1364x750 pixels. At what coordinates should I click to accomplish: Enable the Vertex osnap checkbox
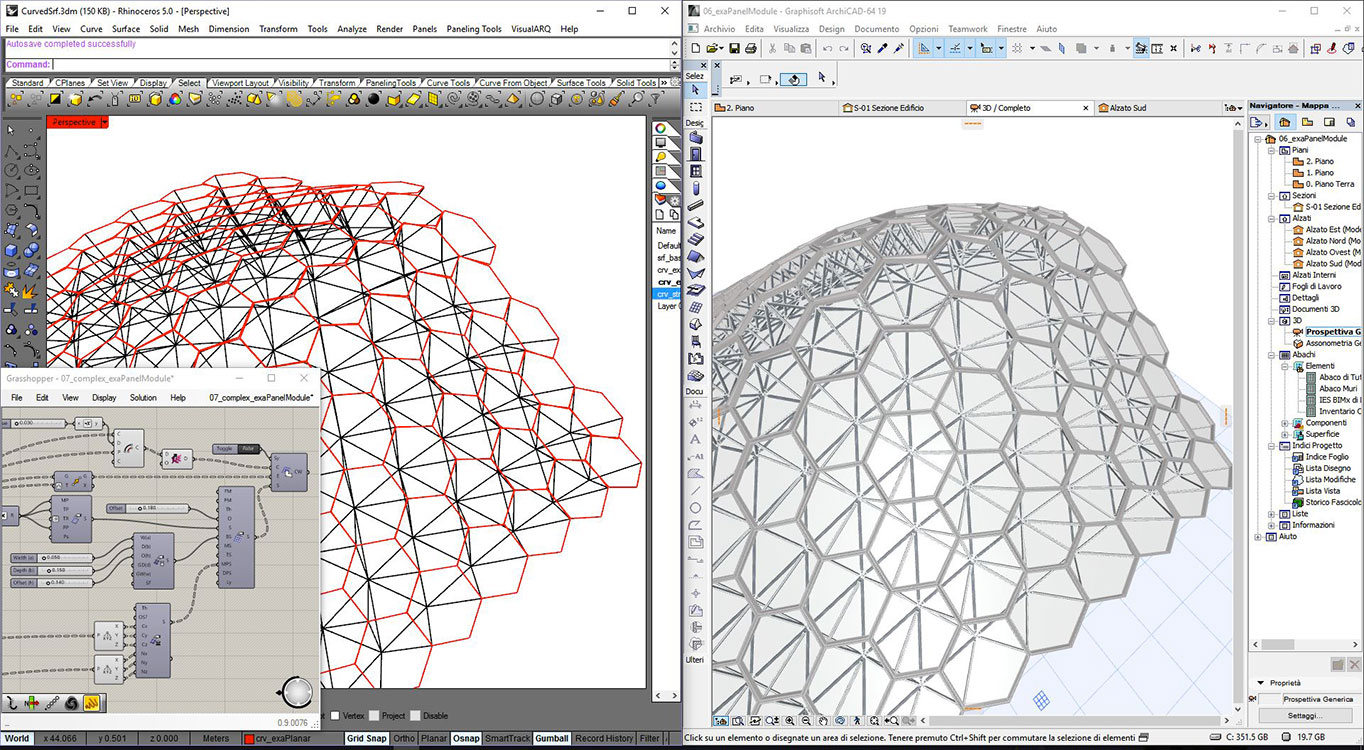(x=337, y=716)
